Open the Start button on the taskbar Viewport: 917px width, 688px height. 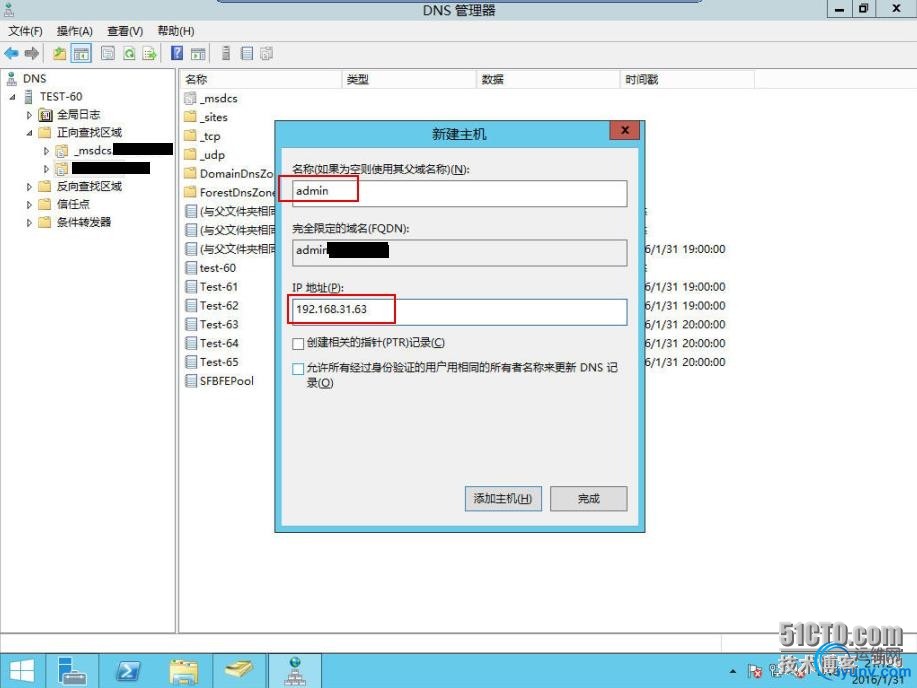pos(22,671)
